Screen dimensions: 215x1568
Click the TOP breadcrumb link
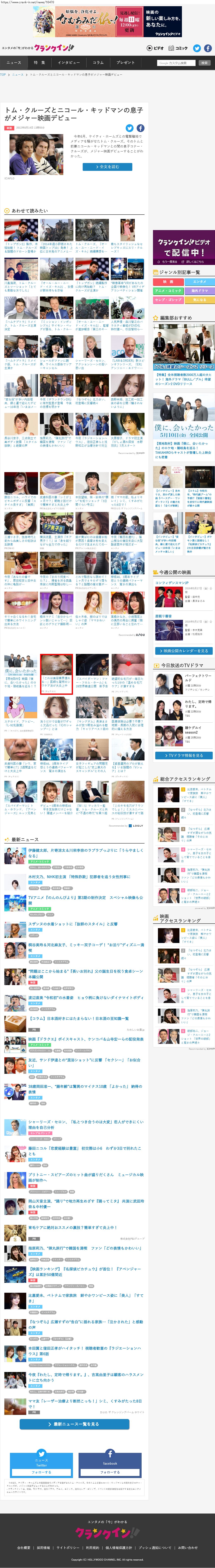tap(3, 75)
